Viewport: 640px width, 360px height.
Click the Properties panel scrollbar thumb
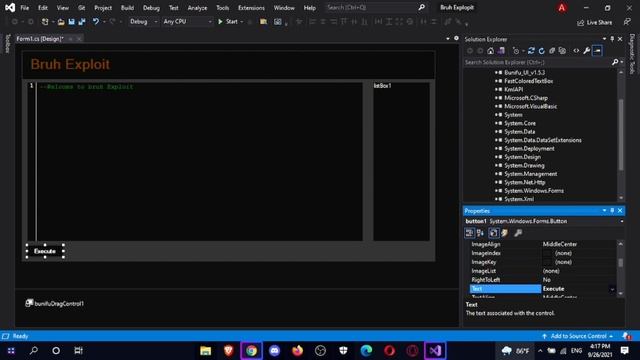pos(621,262)
